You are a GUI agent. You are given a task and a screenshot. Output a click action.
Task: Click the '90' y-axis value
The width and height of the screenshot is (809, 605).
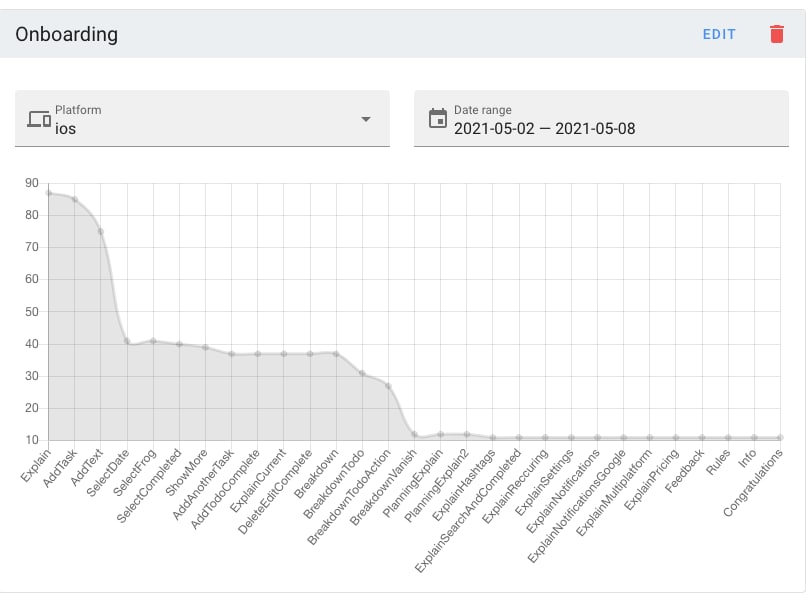32,183
